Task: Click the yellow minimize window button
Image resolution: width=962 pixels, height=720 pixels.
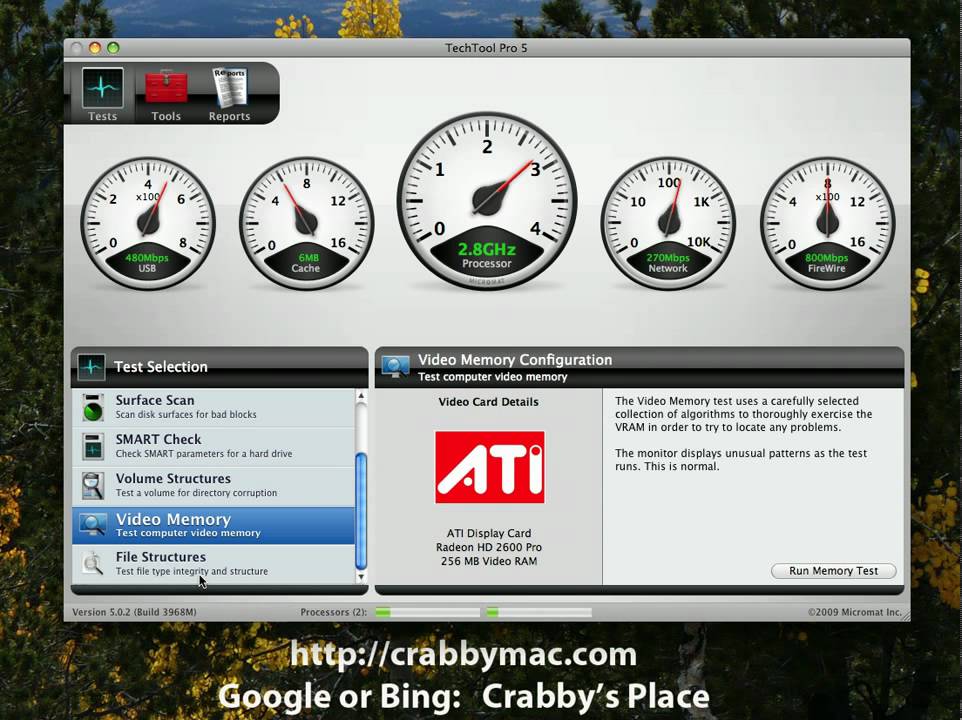Action: [x=94, y=48]
